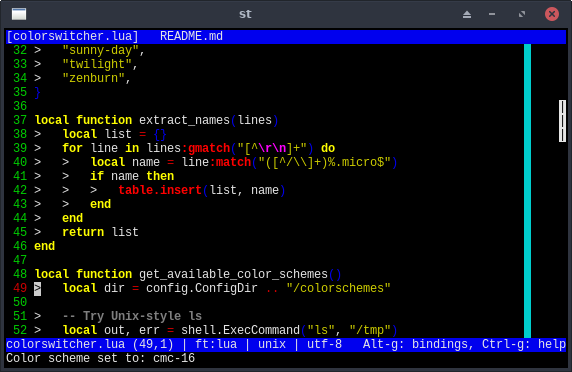The width and height of the screenshot is (572, 372).
Task: Close the st window with the red X
Action: [552, 14]
